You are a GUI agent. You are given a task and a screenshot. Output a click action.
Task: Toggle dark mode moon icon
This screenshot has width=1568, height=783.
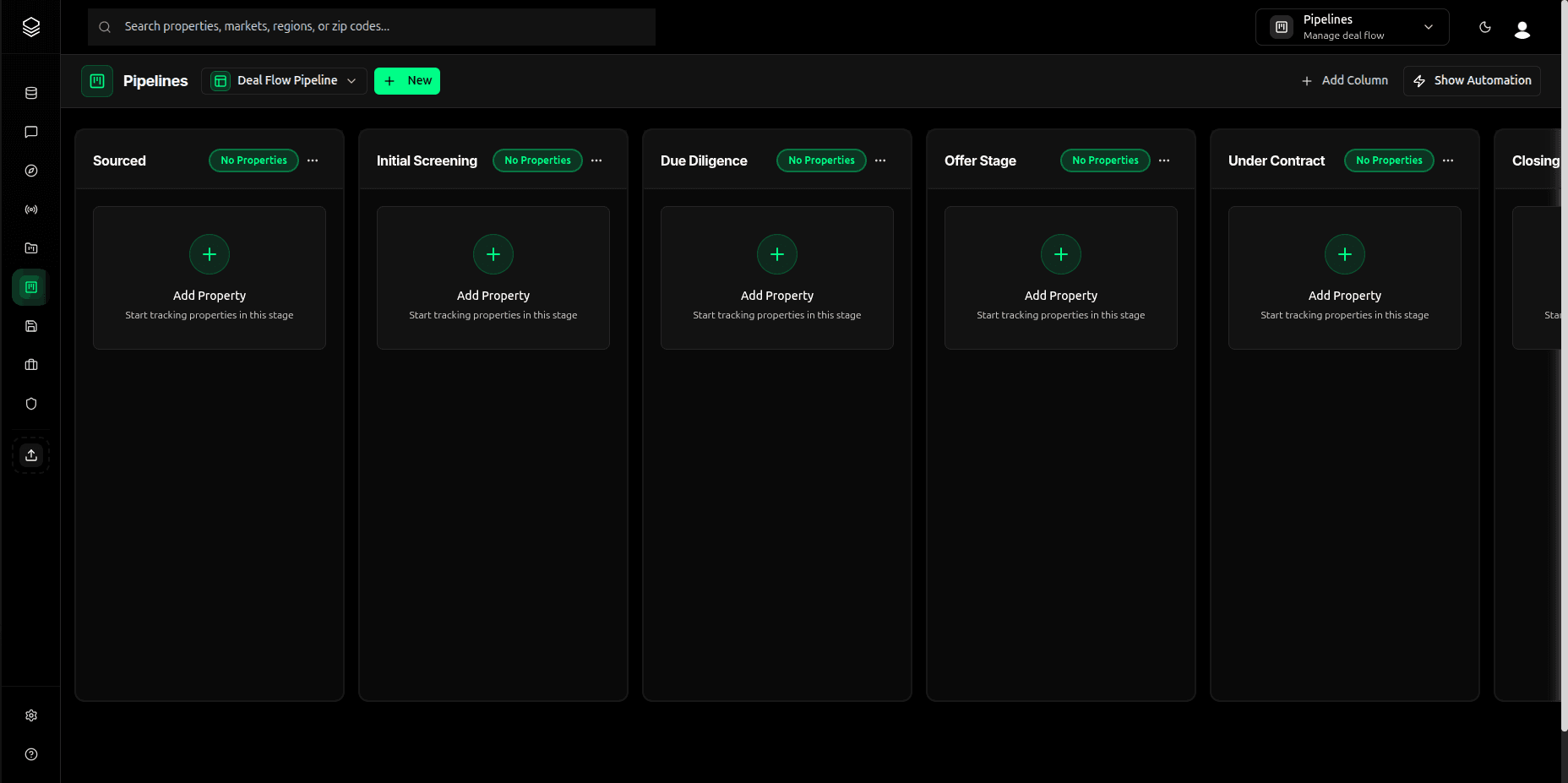pyautogui.click(x=1485, y=27)
